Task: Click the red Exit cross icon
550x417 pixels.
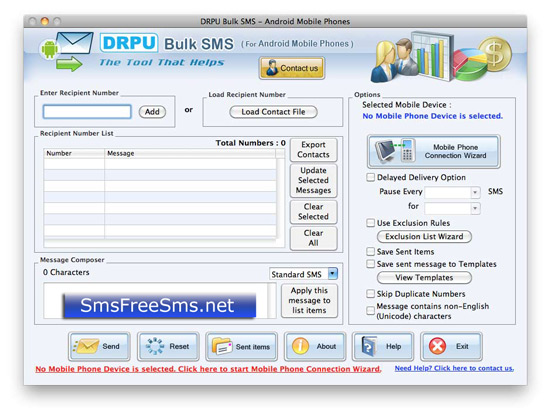Action: point(437,346)
